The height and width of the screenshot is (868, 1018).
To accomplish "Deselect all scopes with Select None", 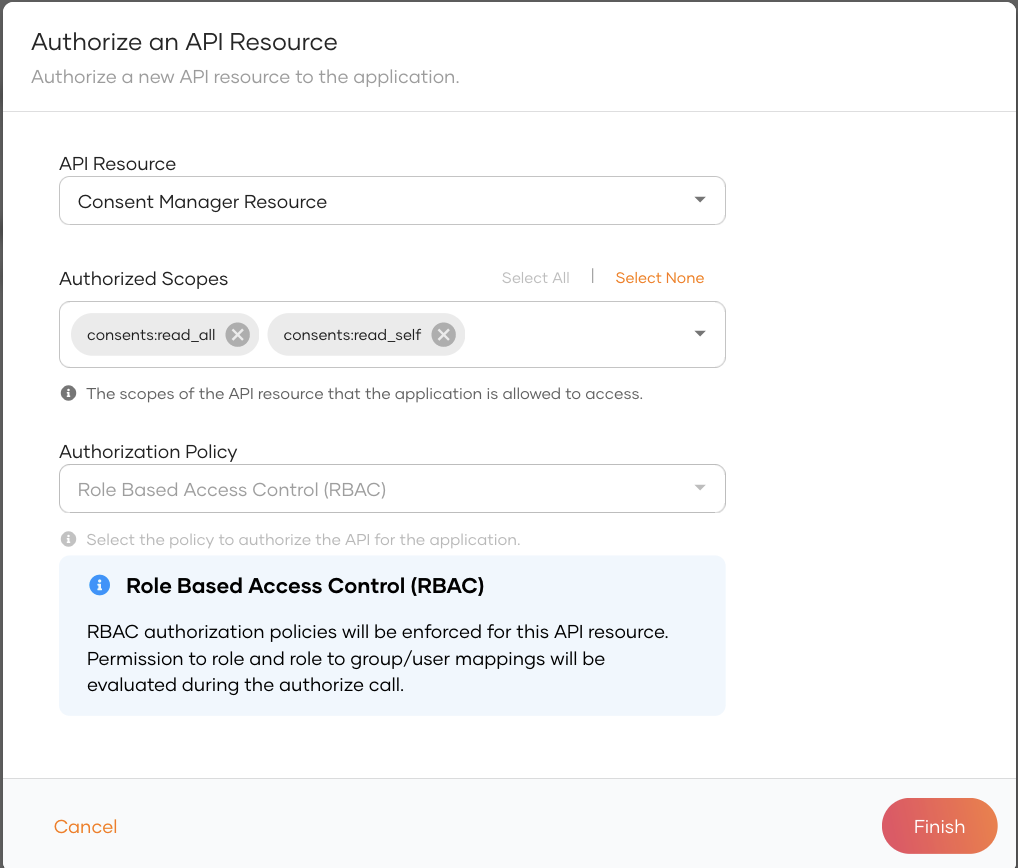I will [x=659, y=277].
